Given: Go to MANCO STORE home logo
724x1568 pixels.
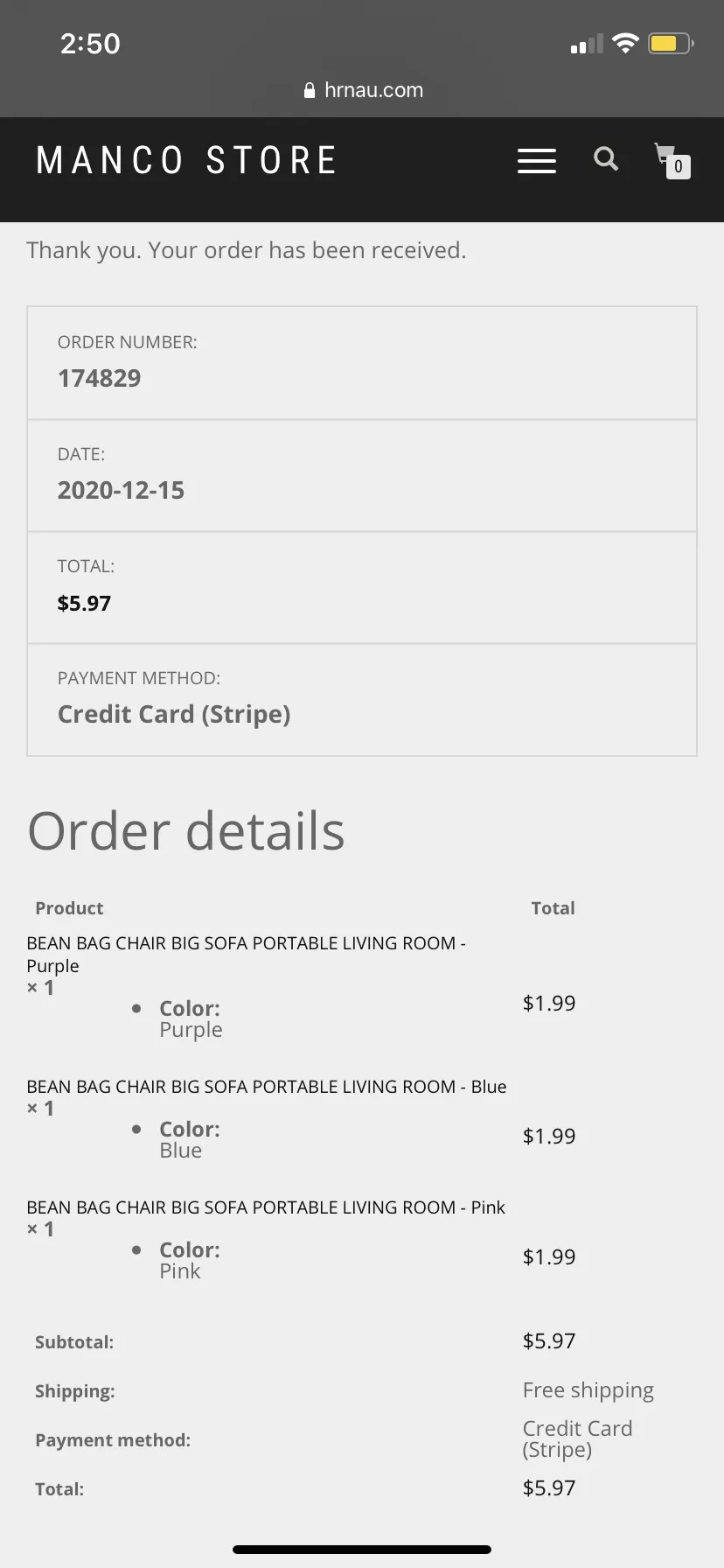Looking at the screenshot, I should point(187,161).
